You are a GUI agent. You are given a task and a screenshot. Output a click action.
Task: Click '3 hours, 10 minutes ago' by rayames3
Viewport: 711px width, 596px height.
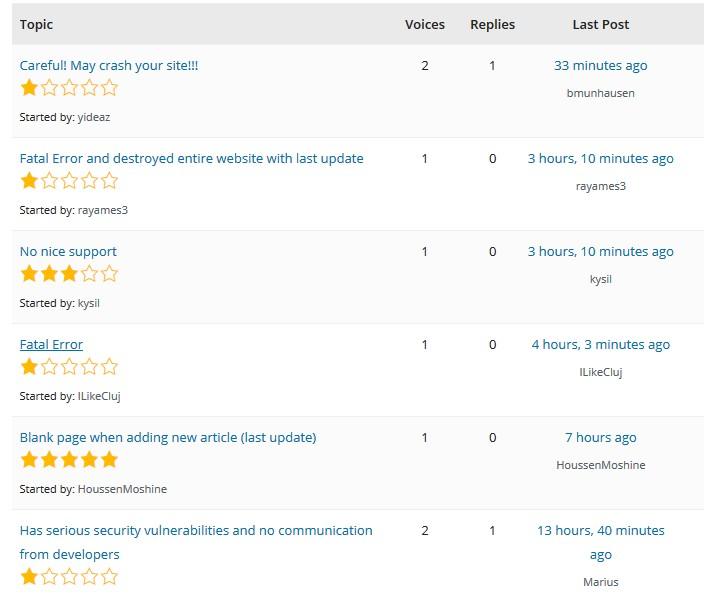point(600,158)
